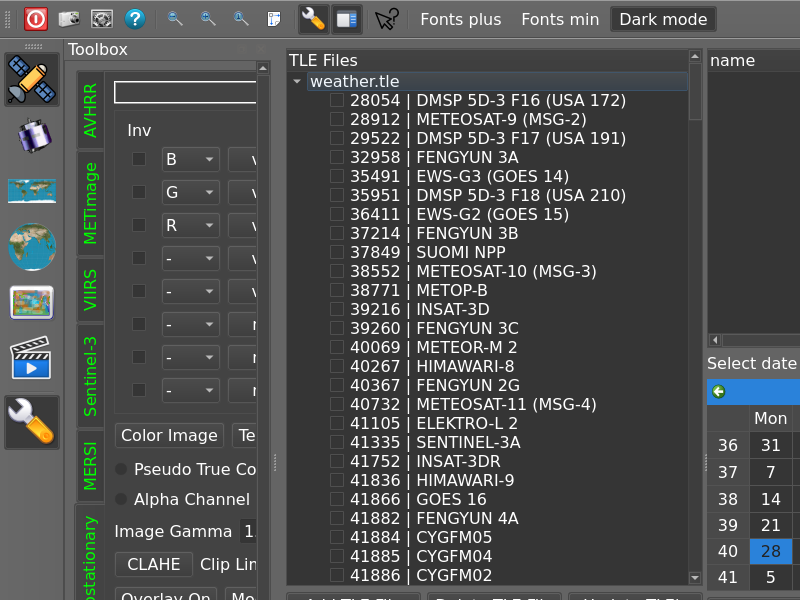Click the CLAHE button
Viewport: 800px width, 600px height.
click(154, 564)
